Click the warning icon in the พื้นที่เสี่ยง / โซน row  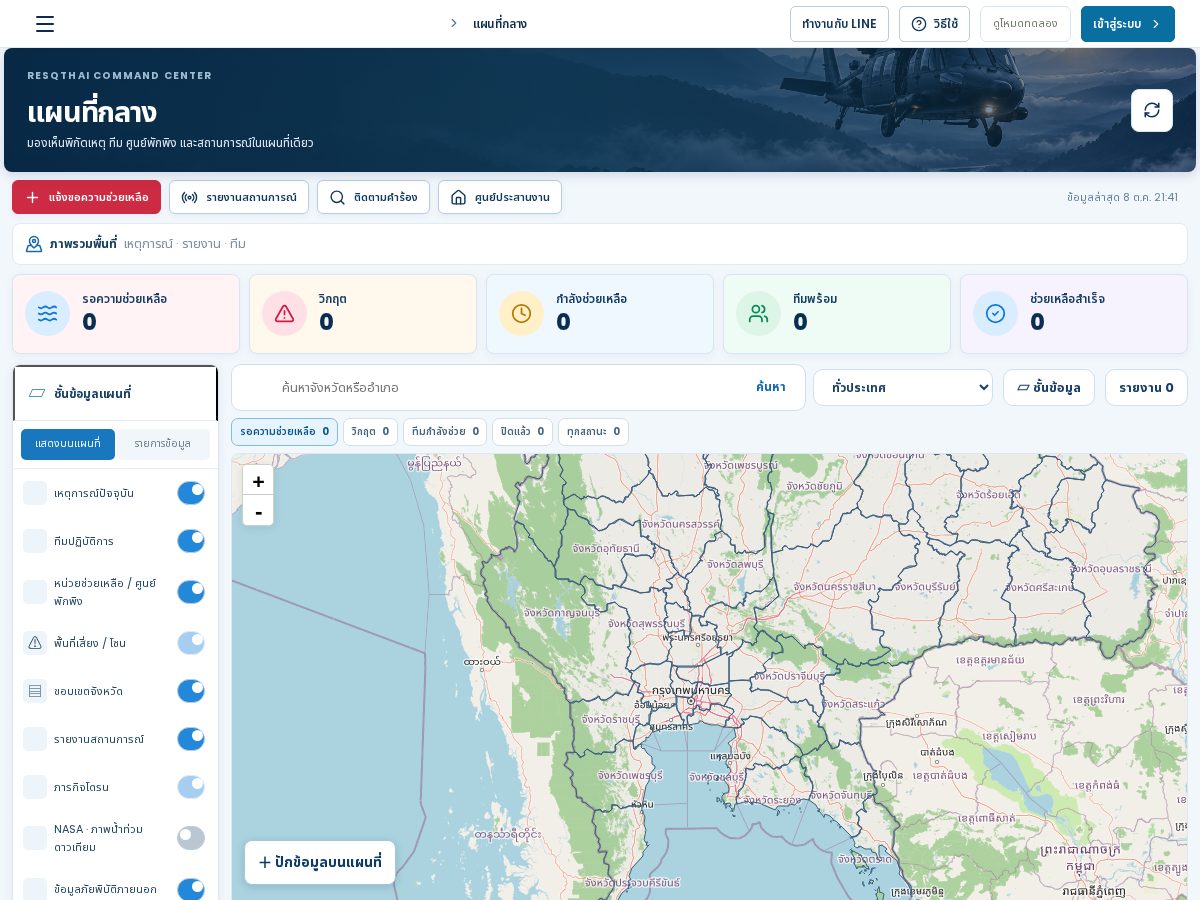(x=35, y=643)
